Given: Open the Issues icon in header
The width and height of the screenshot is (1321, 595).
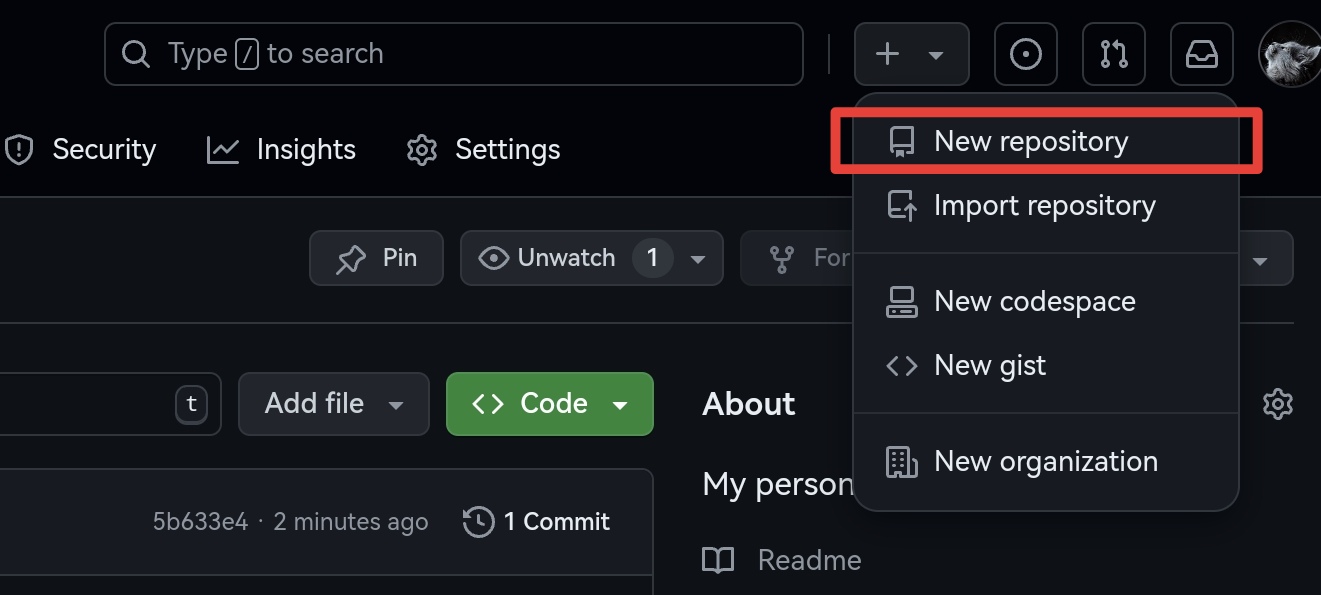Looking at the screenshot, I should (1026, 54).
